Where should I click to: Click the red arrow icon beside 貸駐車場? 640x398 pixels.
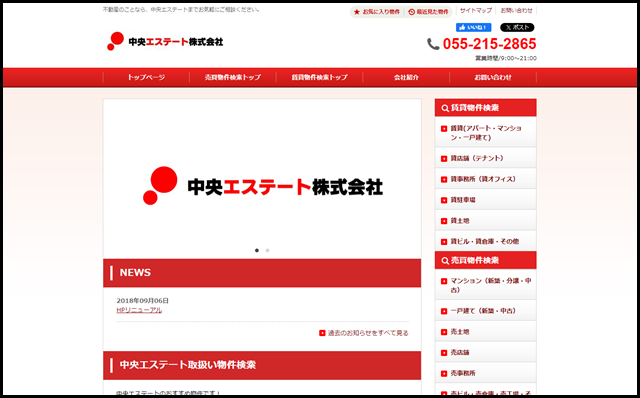click(x=444, y=200)
